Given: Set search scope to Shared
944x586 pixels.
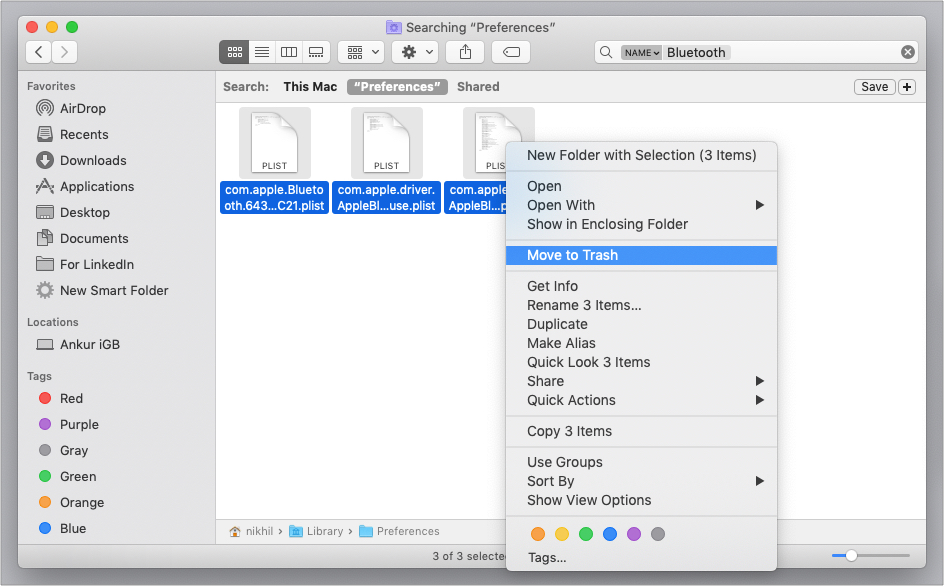Looking at the screenshot, I should 478,87.
